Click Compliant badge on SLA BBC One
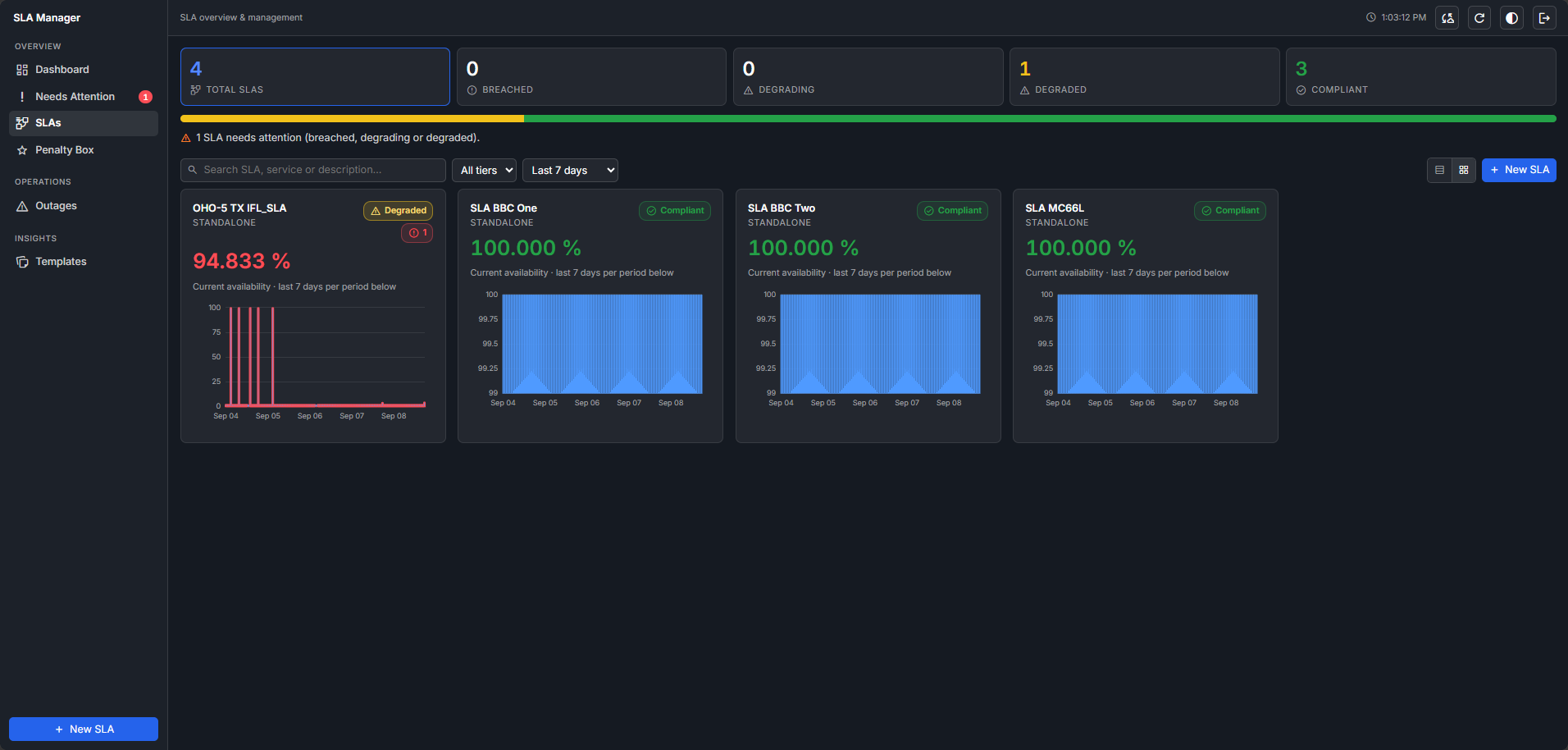Image resolution: width=1568 pixels, height=750 pixels. click(x=675, y=211)
